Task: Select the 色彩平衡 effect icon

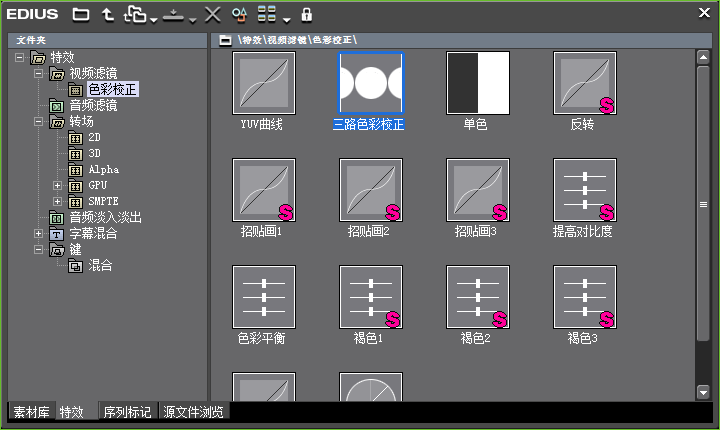Action: tap(263, 296)
